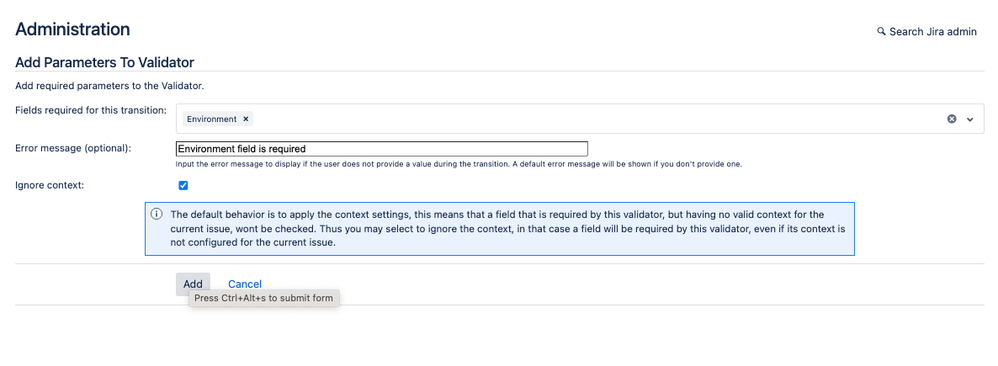This screenshot has width=998, height=366.
Task: Click the Ctrl+Alt+s submit form tooltip
Action: 264,298
